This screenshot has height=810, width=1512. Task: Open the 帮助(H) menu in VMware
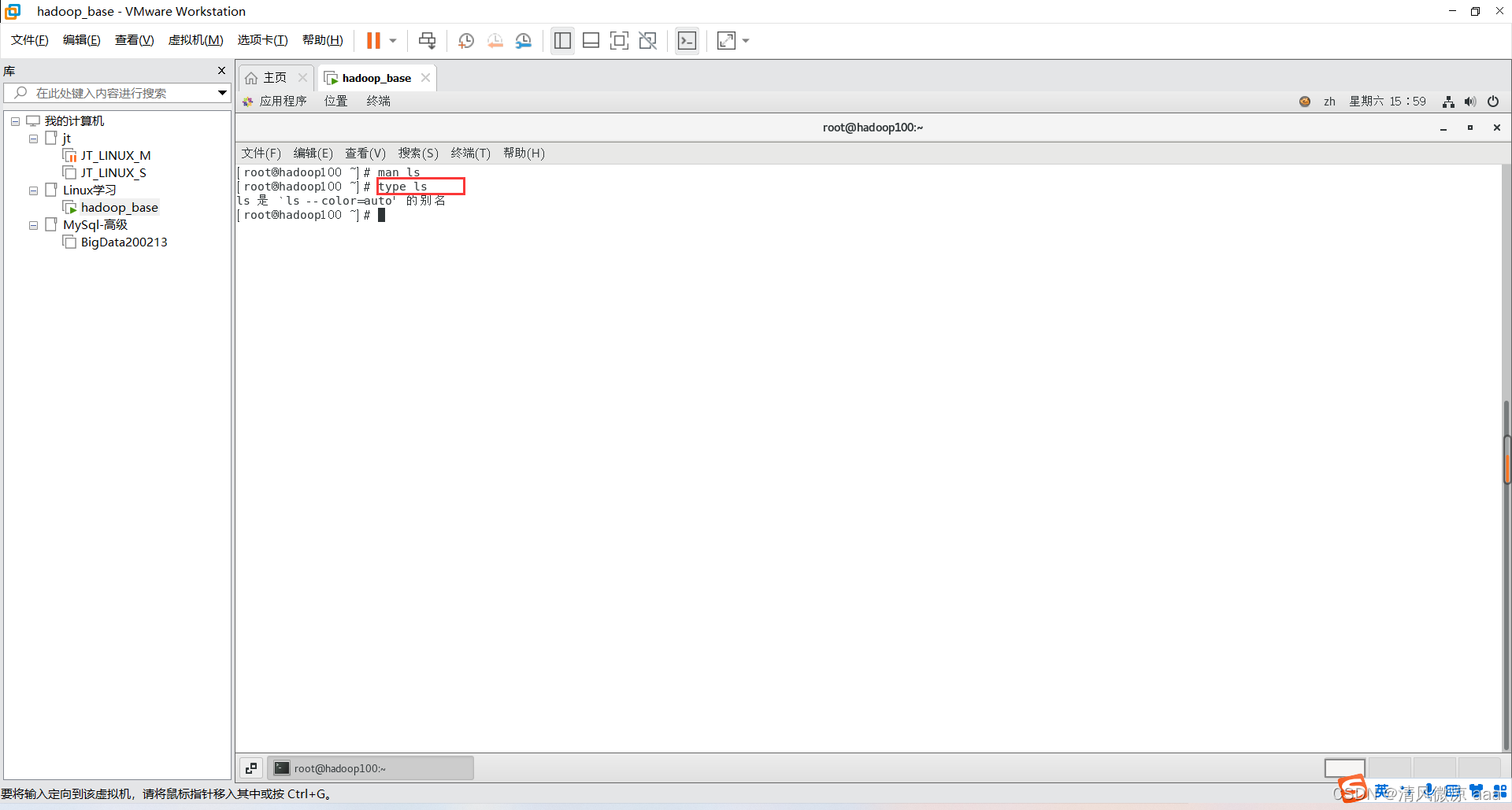323,40
